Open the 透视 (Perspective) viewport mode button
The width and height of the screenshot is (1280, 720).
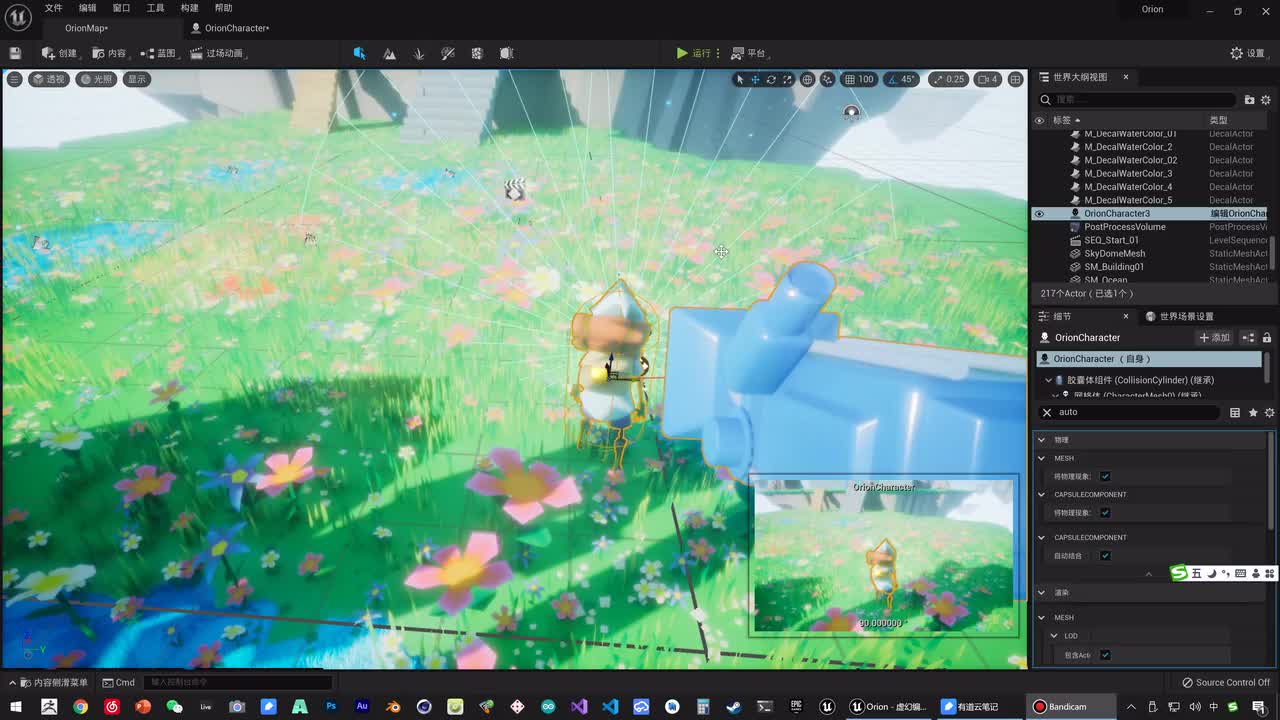[x=49, y=79]
